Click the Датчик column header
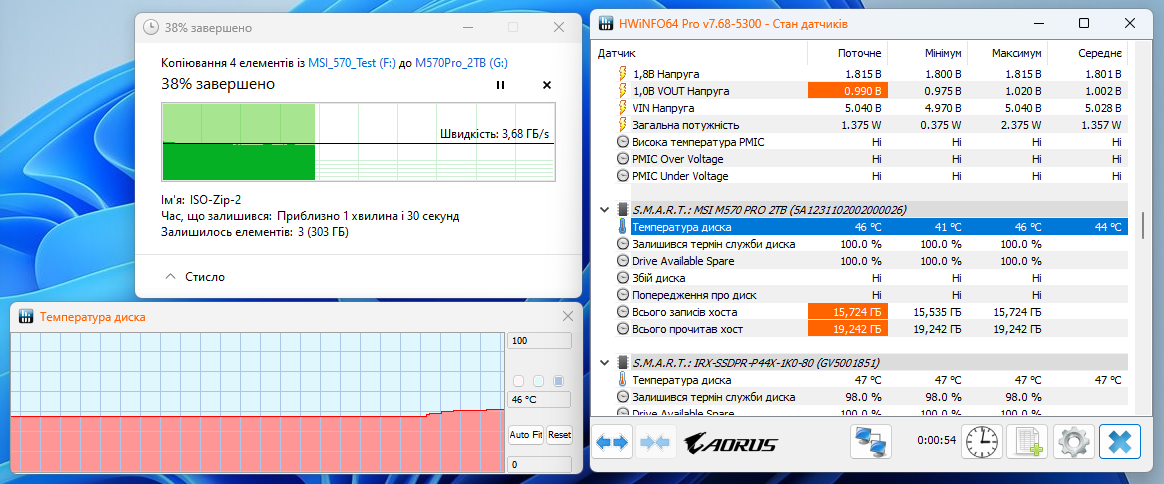Screen dimensions: 1164x484 pos(617,53)
